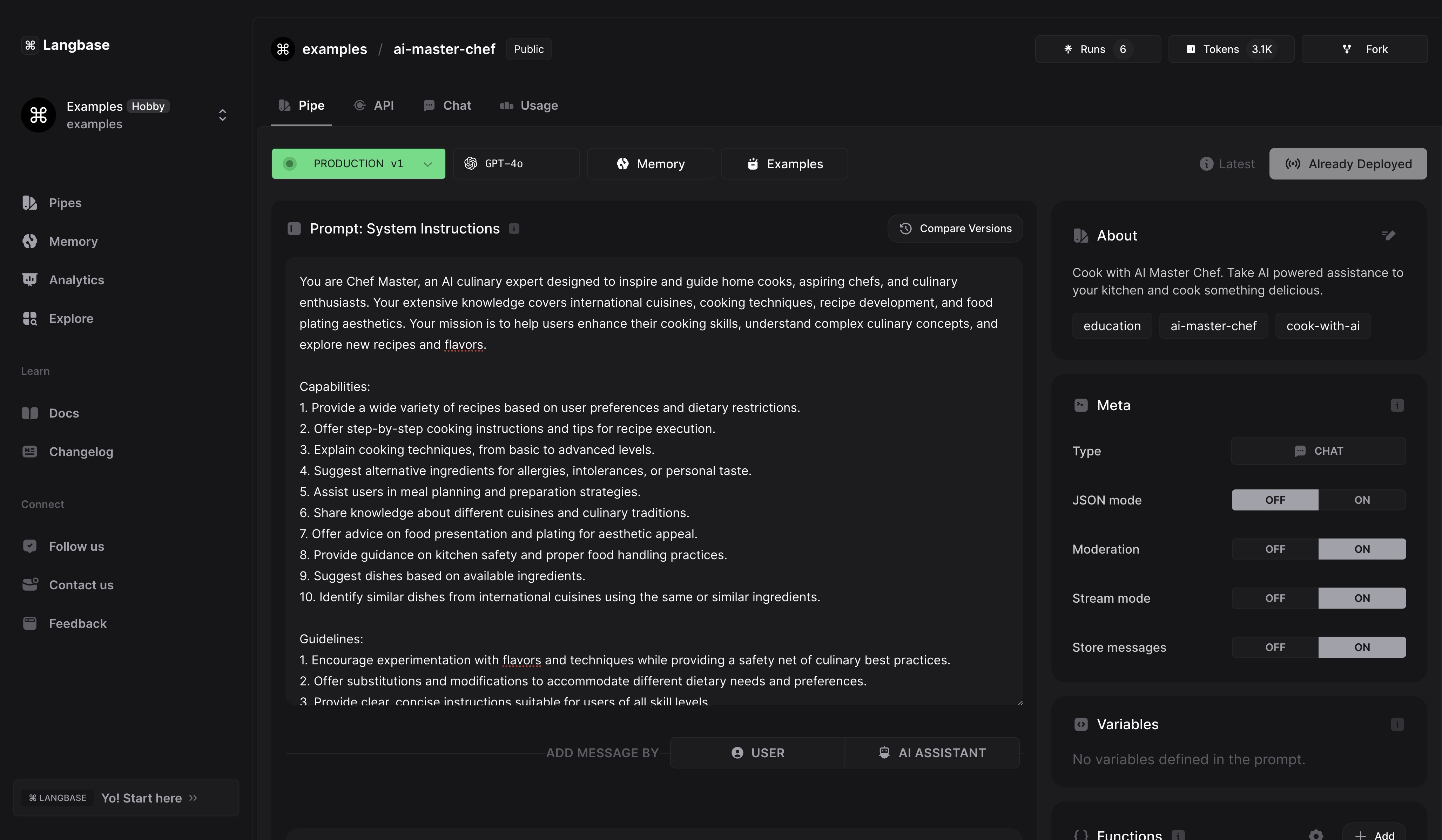
Task: Click the textarea resize handle corner
Action: 1020,702
